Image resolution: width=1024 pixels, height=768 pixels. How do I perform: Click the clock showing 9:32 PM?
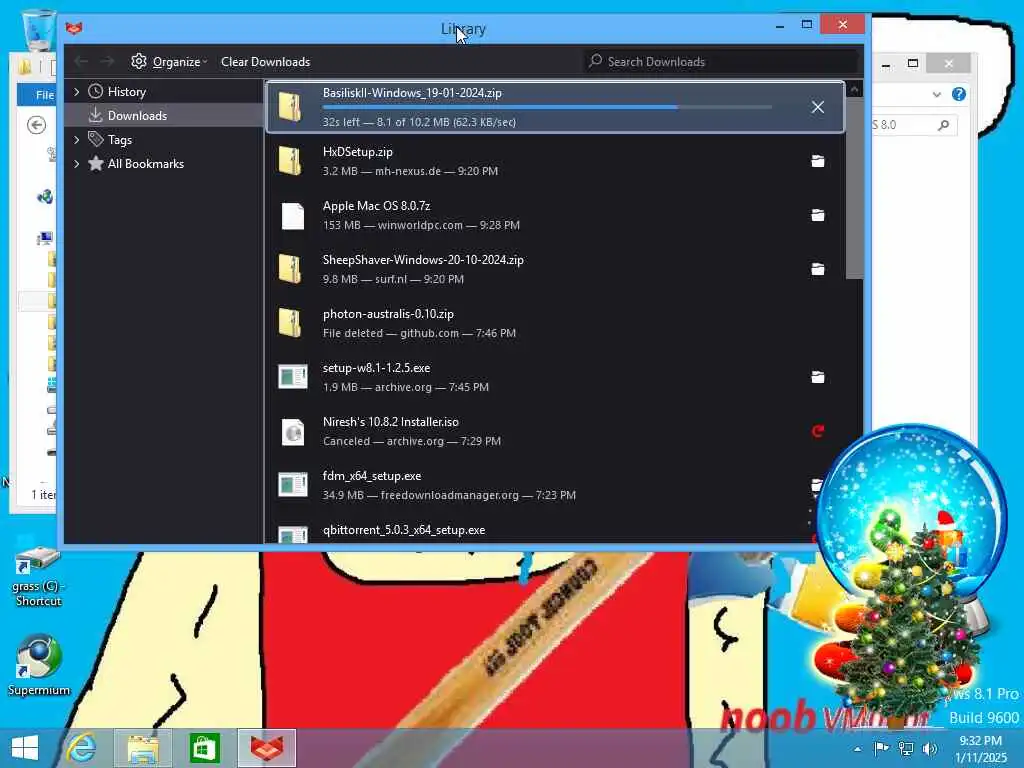[x=980, y=741]
